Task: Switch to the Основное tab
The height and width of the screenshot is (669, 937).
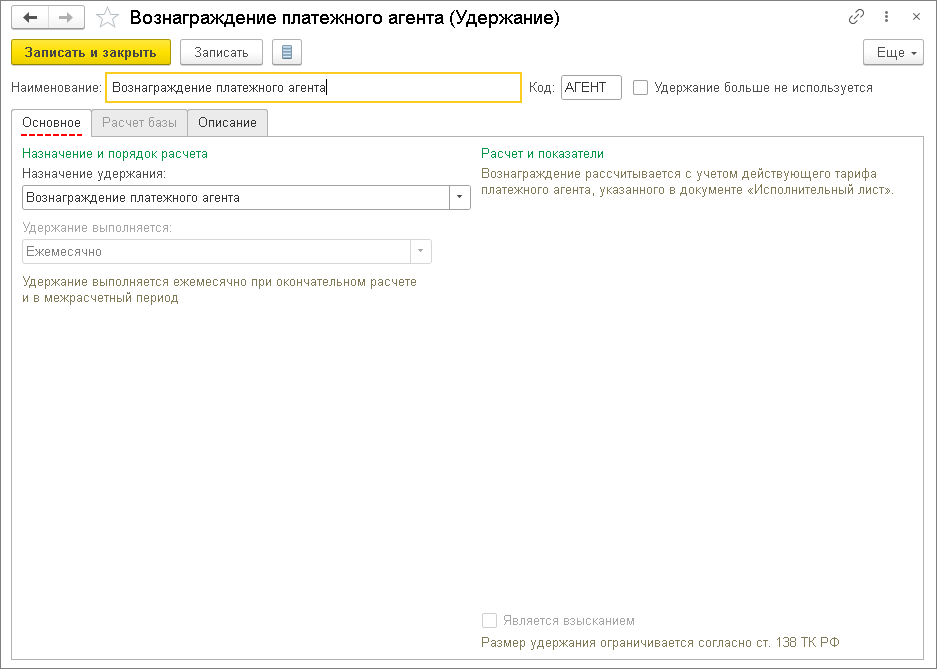Action: pyautogui.click(x=51, y=122)
